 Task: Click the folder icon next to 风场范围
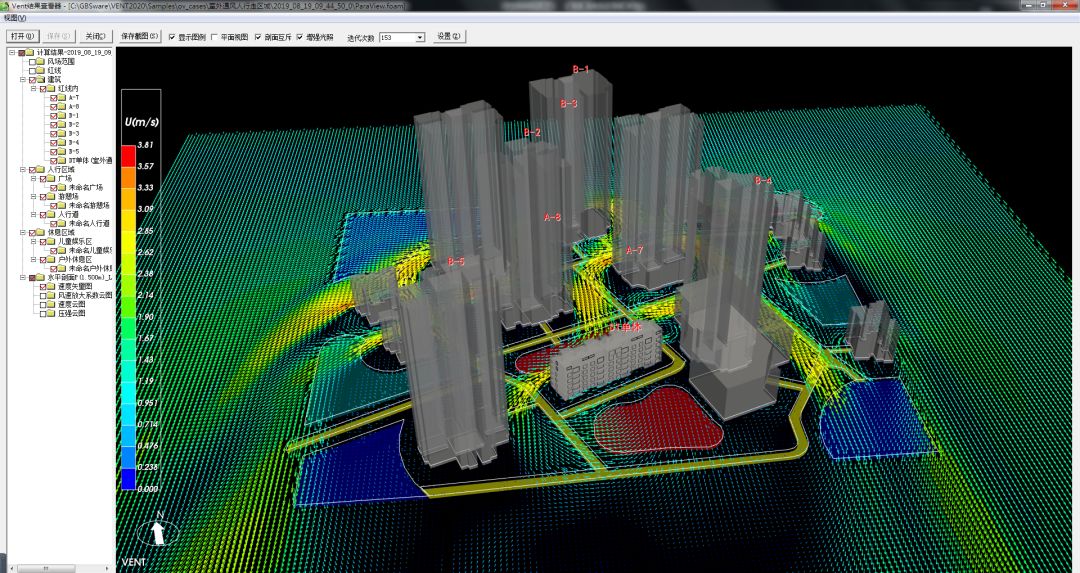[x=40, y=61]
